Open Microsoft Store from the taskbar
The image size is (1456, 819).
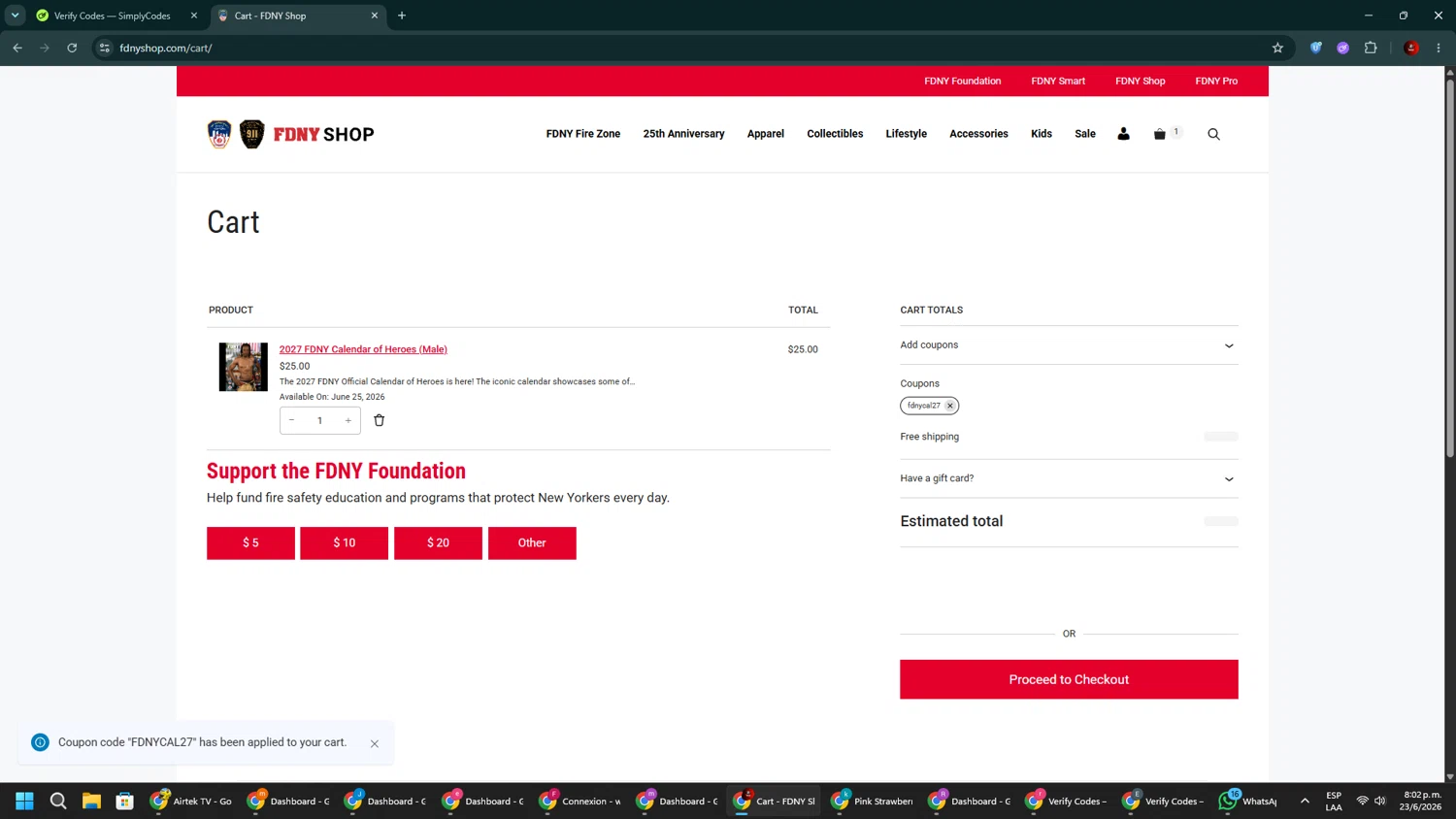click(124, 801)
